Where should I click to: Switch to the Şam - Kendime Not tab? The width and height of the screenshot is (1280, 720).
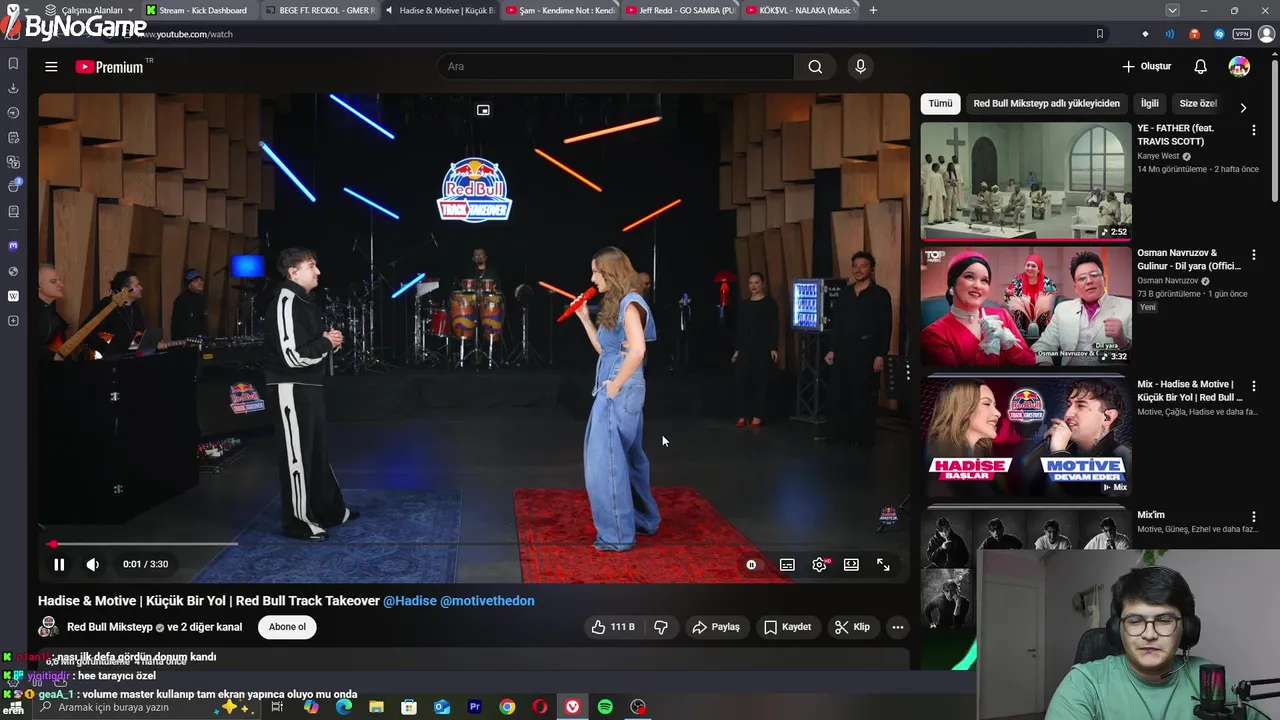[x=560, y=10]
